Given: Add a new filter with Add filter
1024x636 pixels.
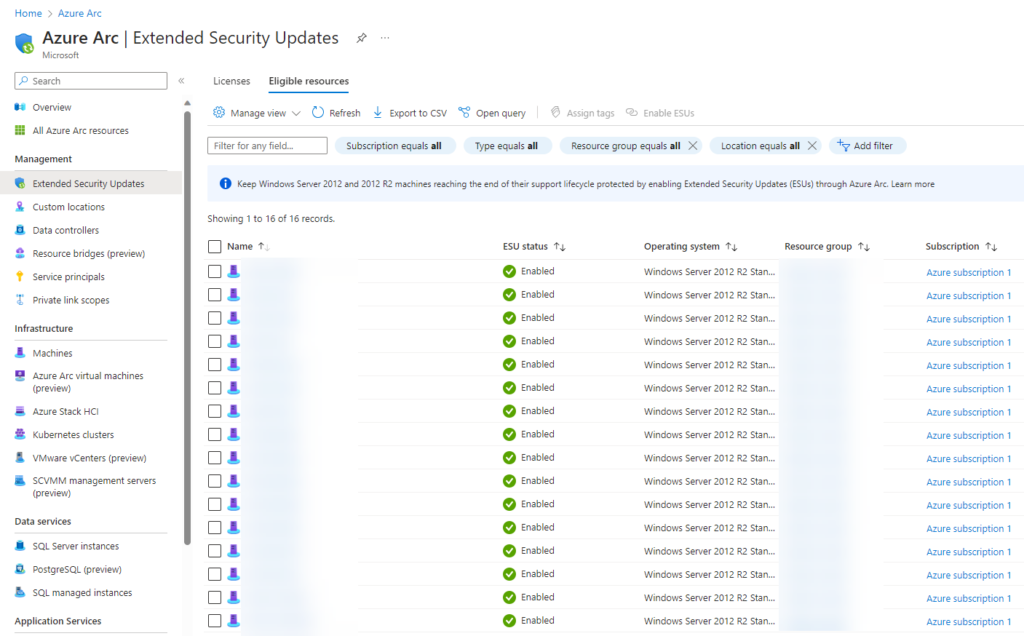Looking at the screenshot, I should (x=867, y=145).
